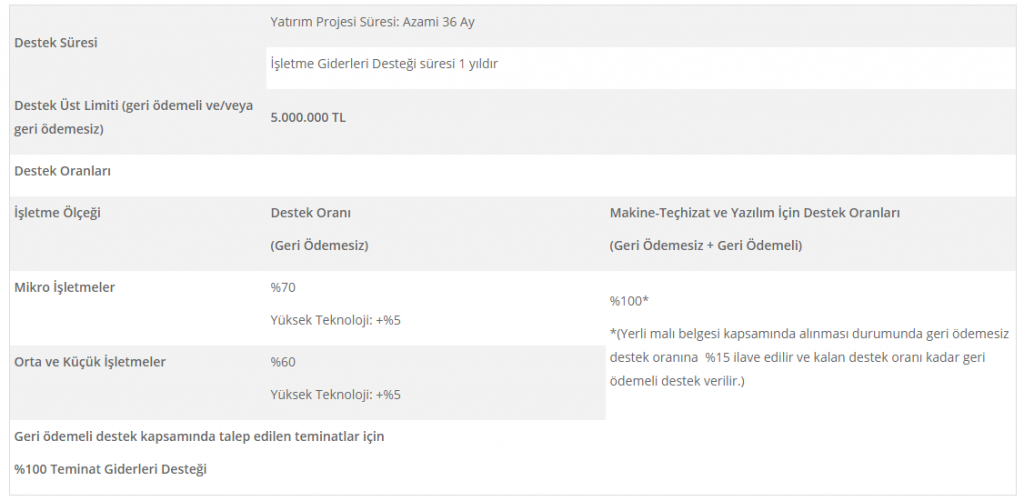Viewport: 1024px width, 501px height.
Task: Select the "Mikro İşletmeler" row label
Action: [64, 287]
